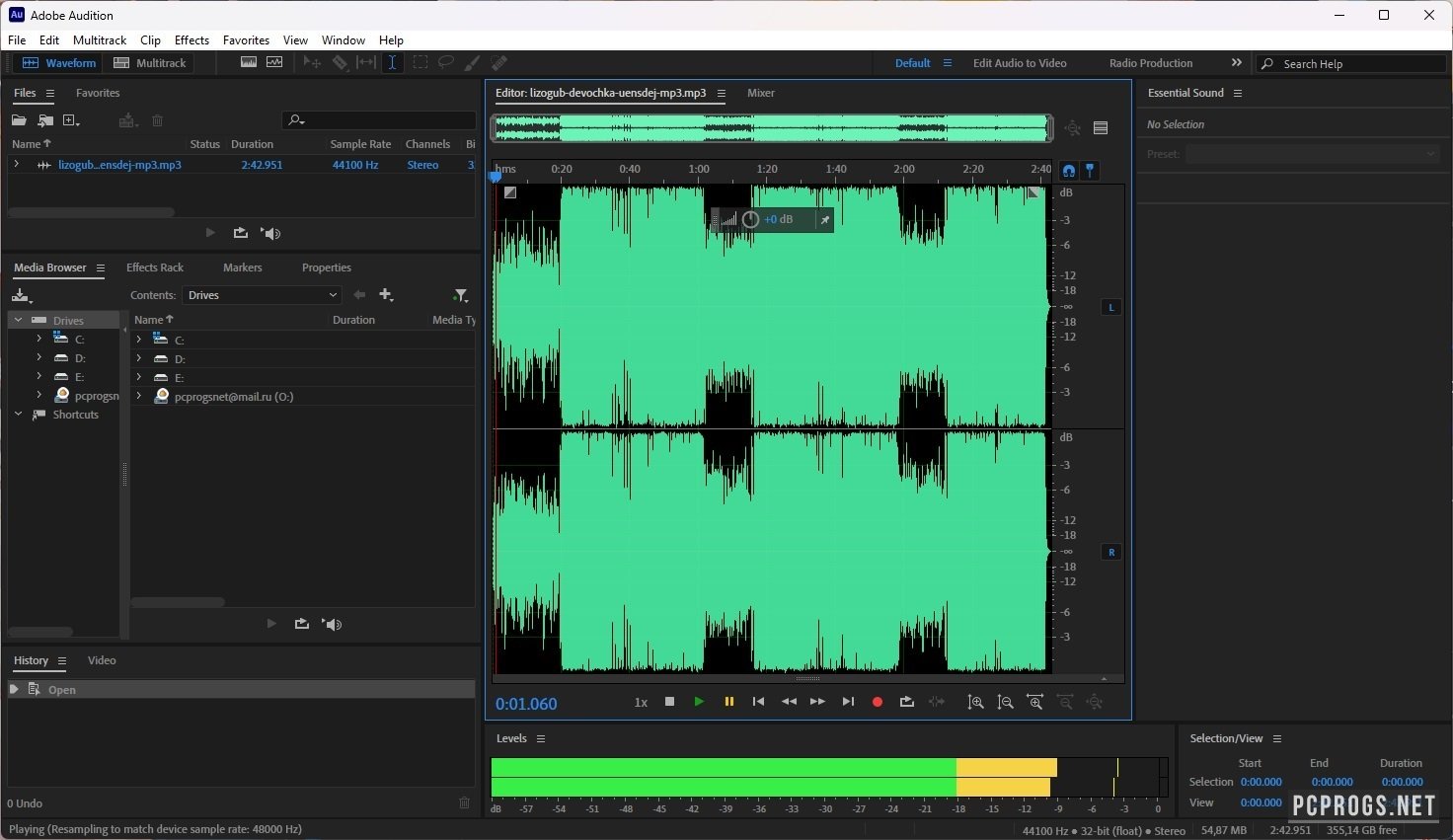
Task: Click the Open File folder icon
Action: [19, 120]
